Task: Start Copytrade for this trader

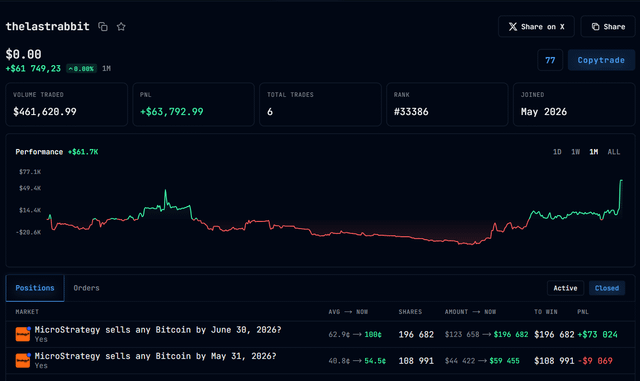Action: 601,60
